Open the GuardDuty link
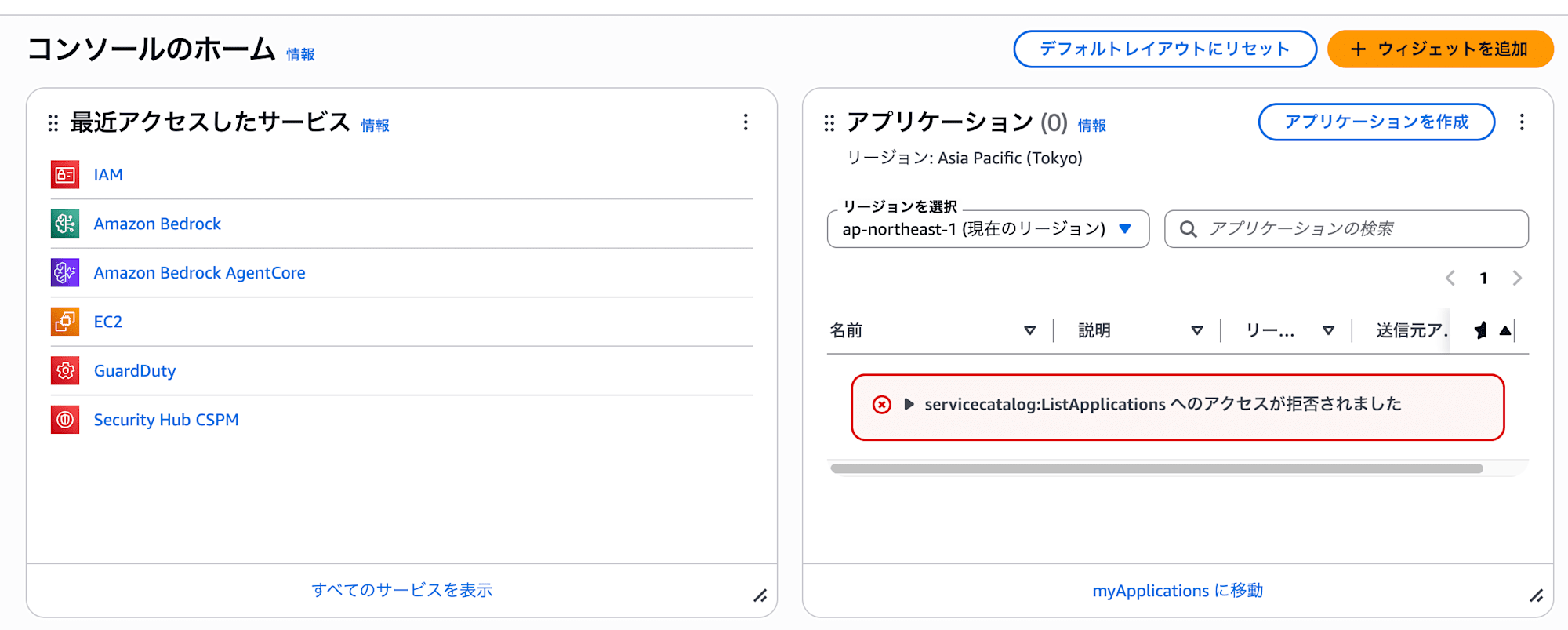This screenshot has height=630, width=1568. click(135, 370)
